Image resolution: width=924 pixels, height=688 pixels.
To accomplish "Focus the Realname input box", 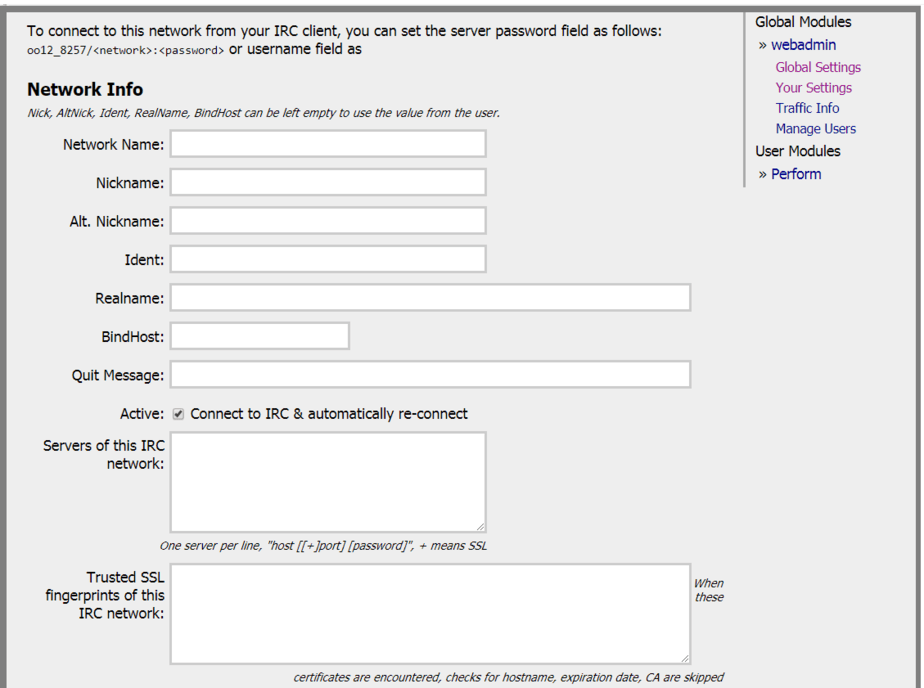I will click(x=430, y=297).
